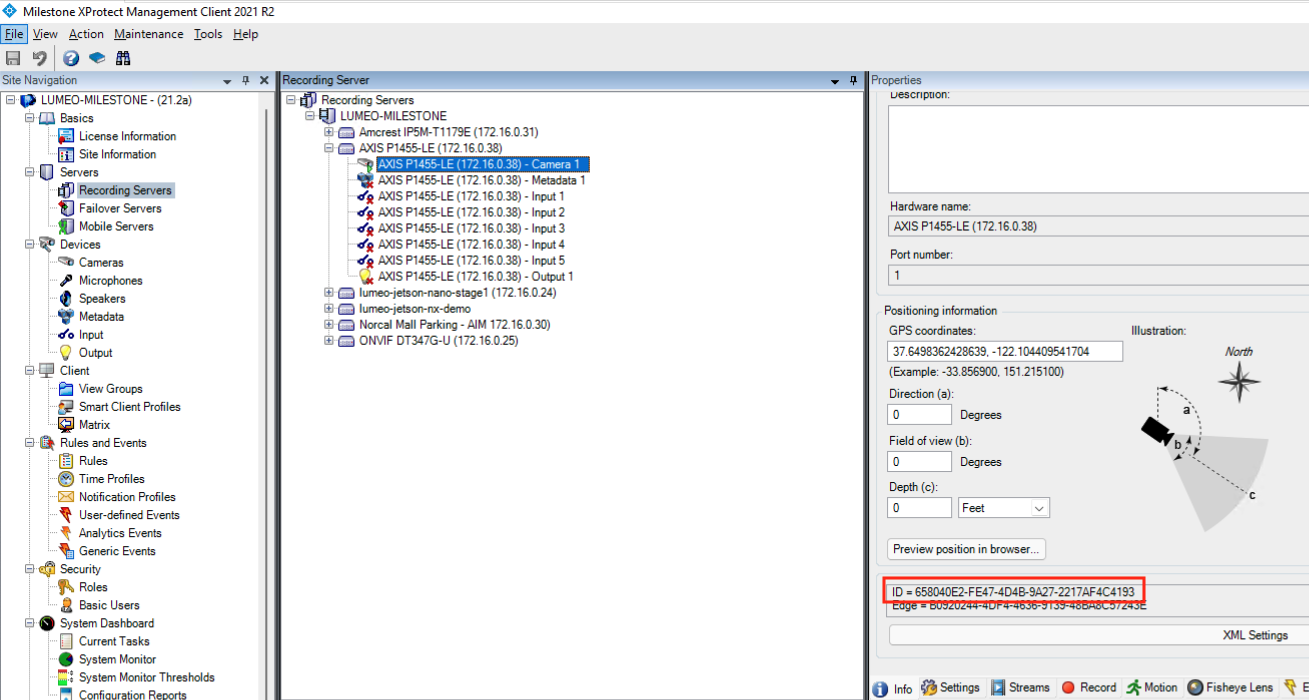Open Microphones under Devices
This screenshot has width=1309, height=700.
[110, 280]
